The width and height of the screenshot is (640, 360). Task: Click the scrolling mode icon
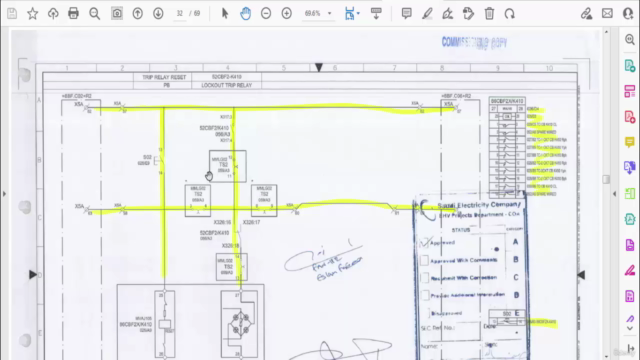[376, 13]
